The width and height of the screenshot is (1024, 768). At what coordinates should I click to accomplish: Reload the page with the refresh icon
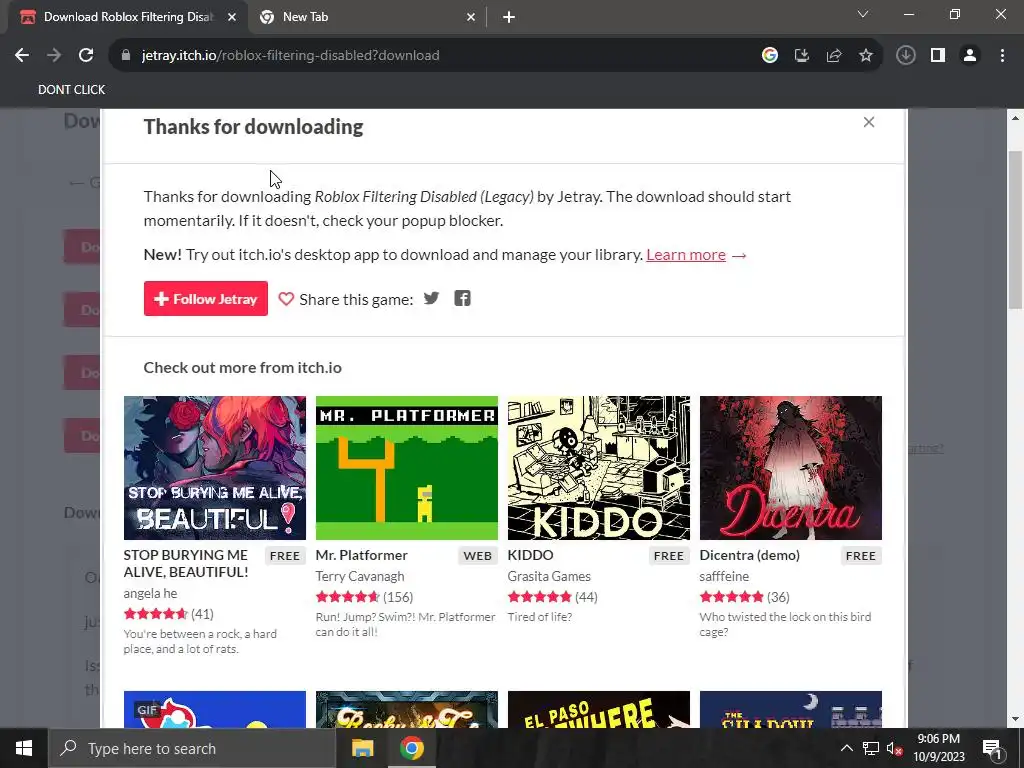pos(86,56)
